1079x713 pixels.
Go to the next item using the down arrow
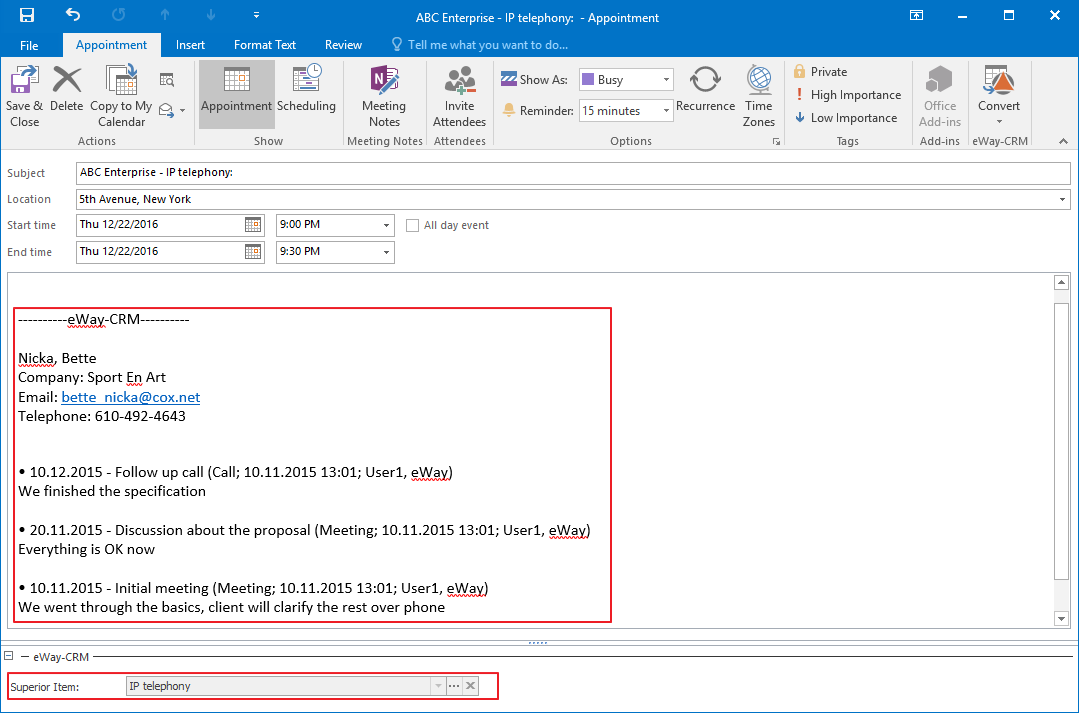[211, 15]
